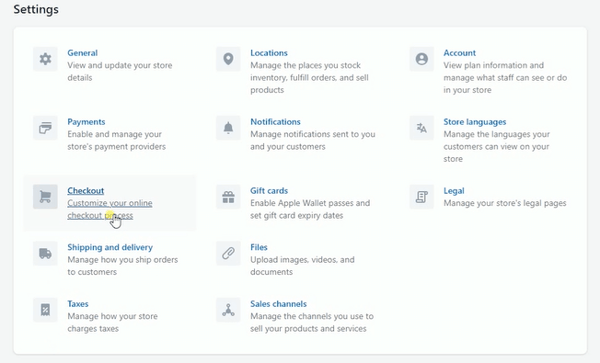600x363 pixels.
Task: Click the Gift cards present icon
Action: point(228,197)
